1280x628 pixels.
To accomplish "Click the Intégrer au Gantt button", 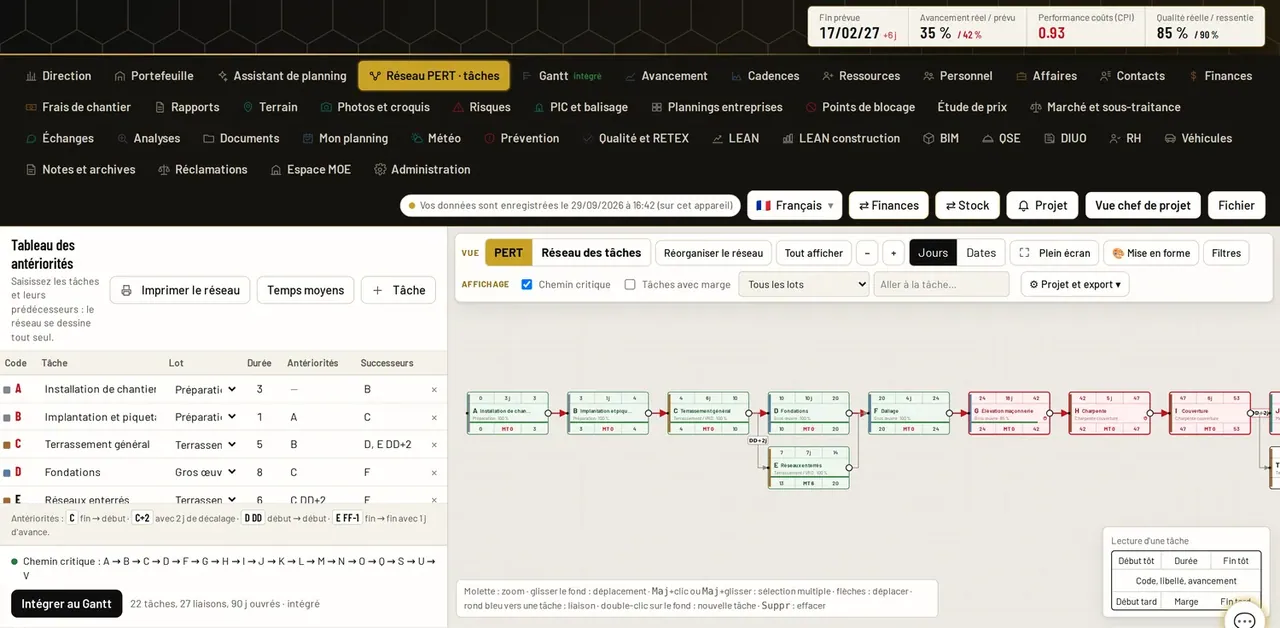I will tap(67, 604).
